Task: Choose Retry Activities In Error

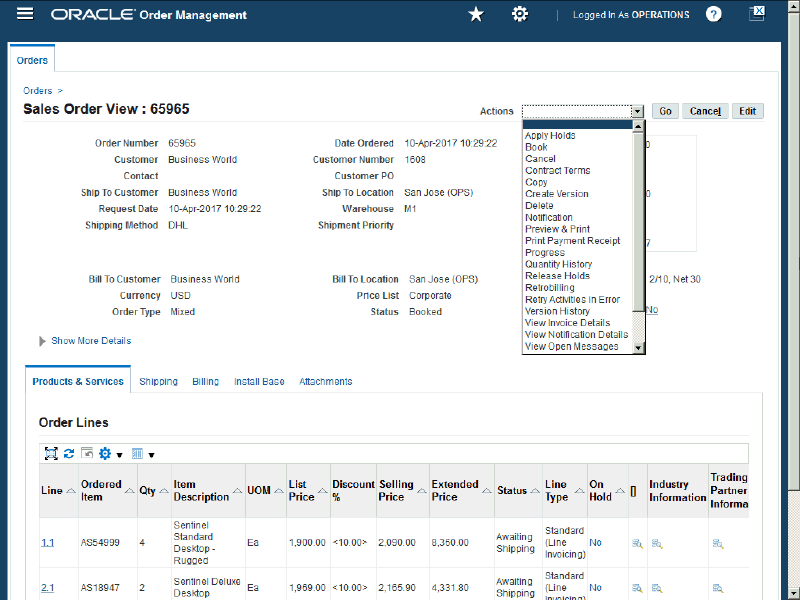Action: pyautogui.click(x=572, y=300)
